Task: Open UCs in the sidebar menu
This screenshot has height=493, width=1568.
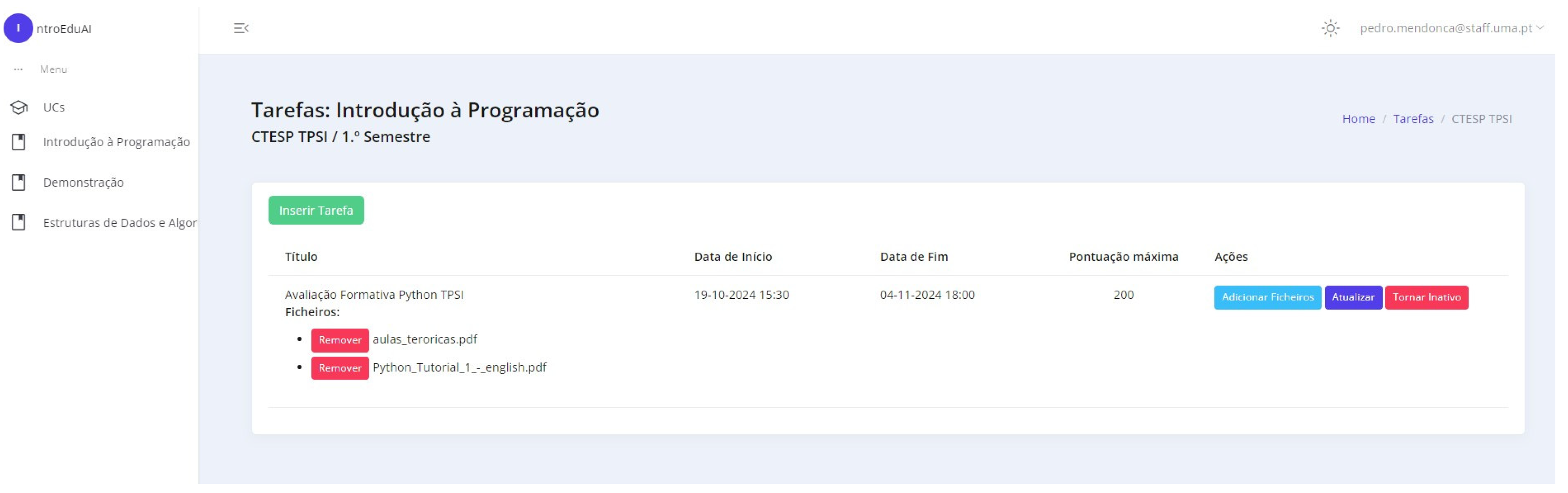Action: 53,108
